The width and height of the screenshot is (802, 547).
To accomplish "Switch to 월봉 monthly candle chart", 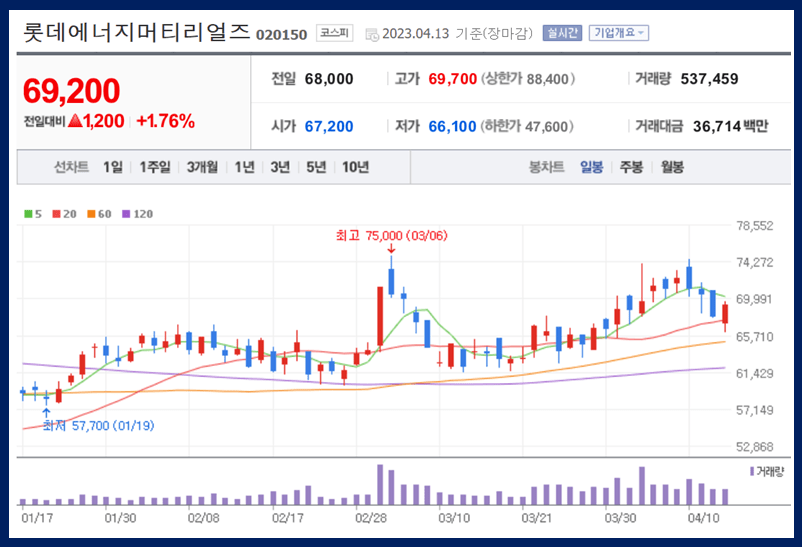I will (672, 167).
